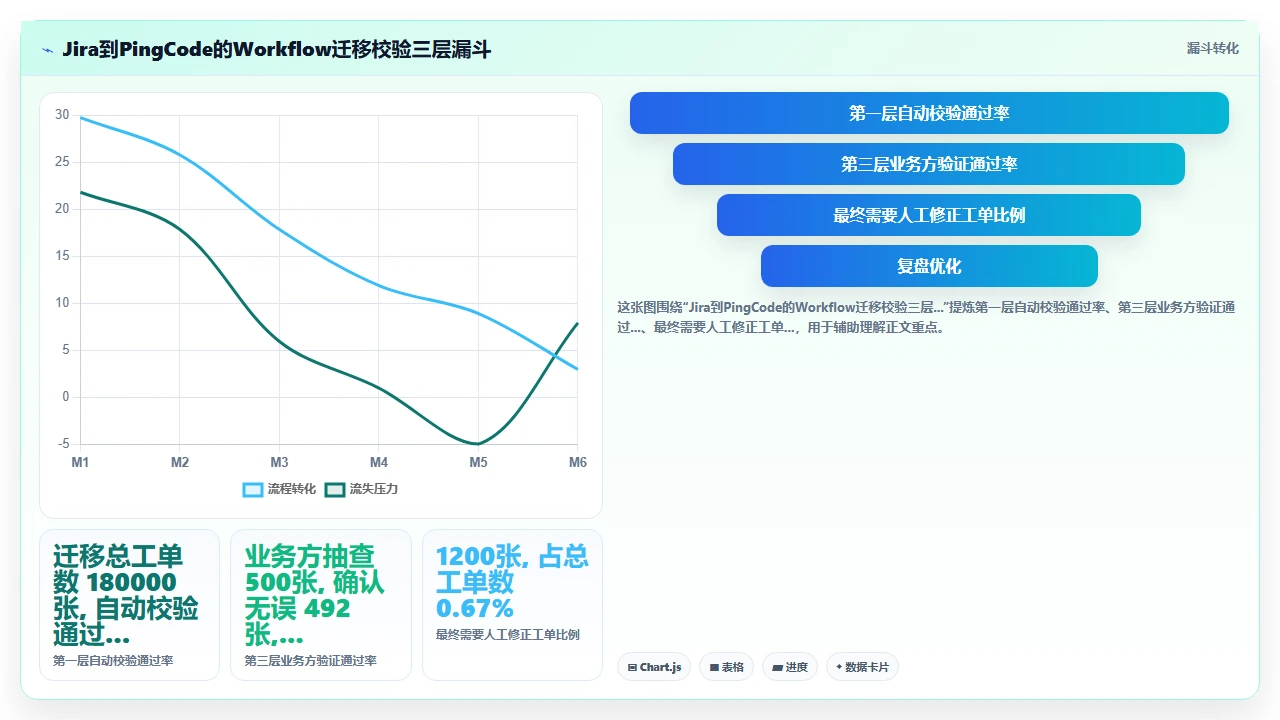Click the lightning icon beside the title
The height and width of the screenshot is (720, 1280).
47,50
